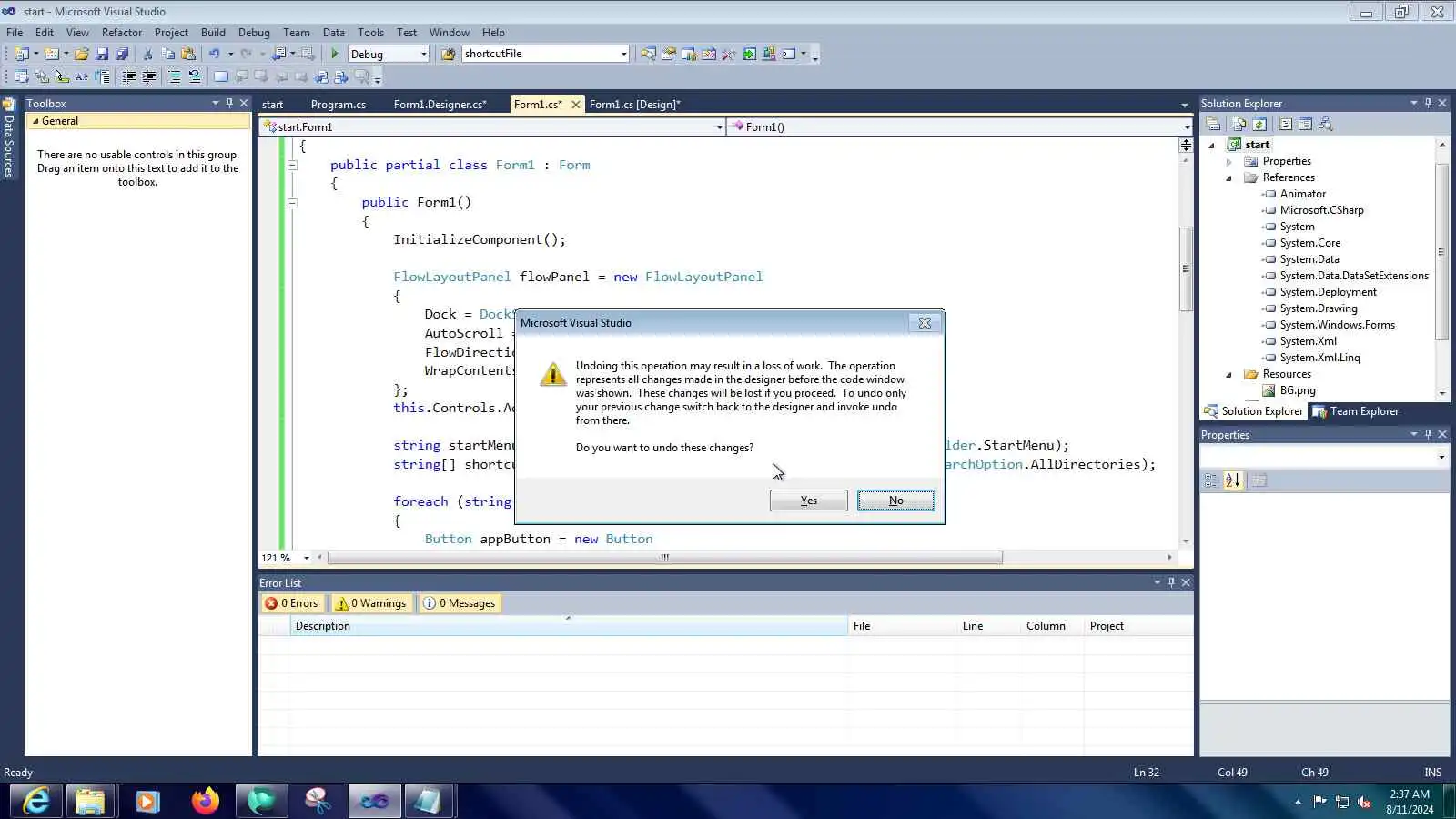The width and height of the screenshot is (1456, 819).
Task: Click the Undo arrow icon
Action: click(214, 54)
